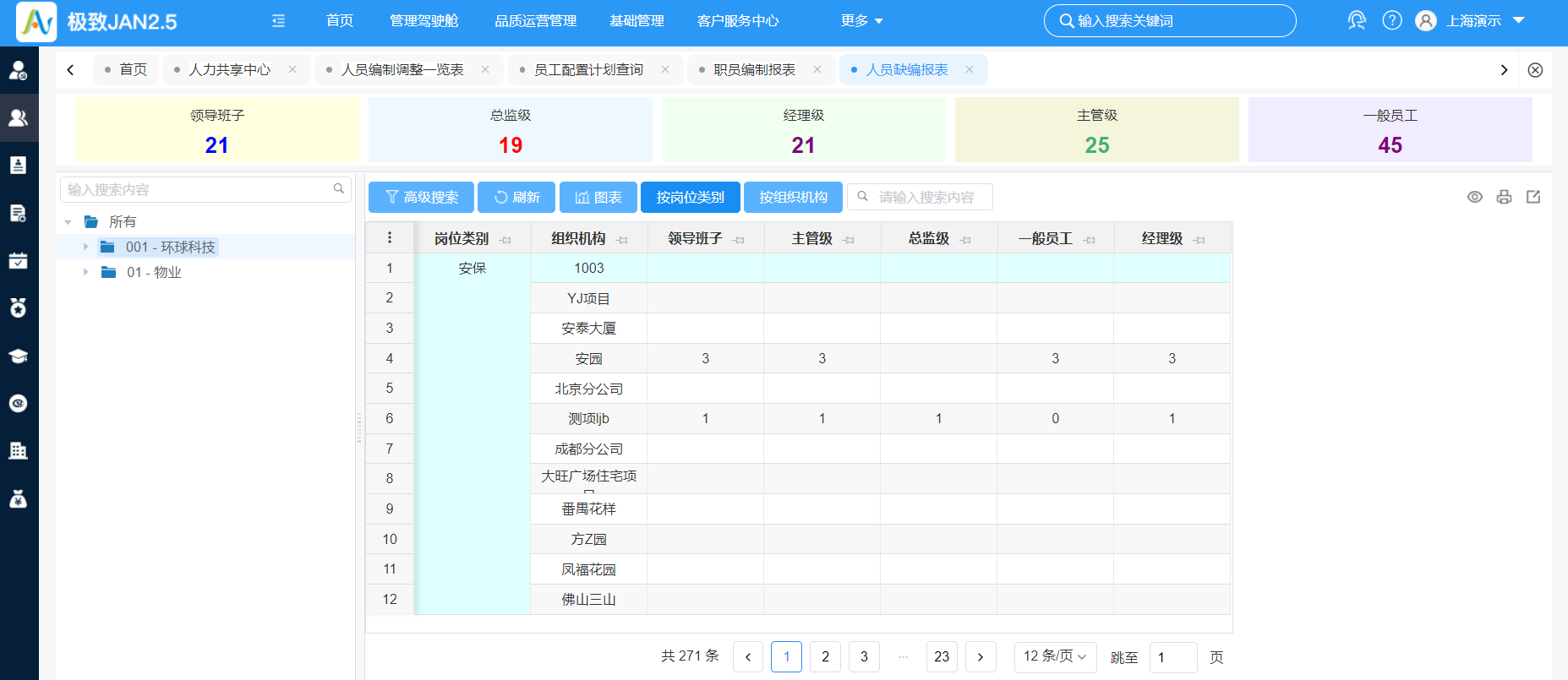1568x680 pixels.
Task: Open the sidebar ID badge icon
Action: pos(18,165)
